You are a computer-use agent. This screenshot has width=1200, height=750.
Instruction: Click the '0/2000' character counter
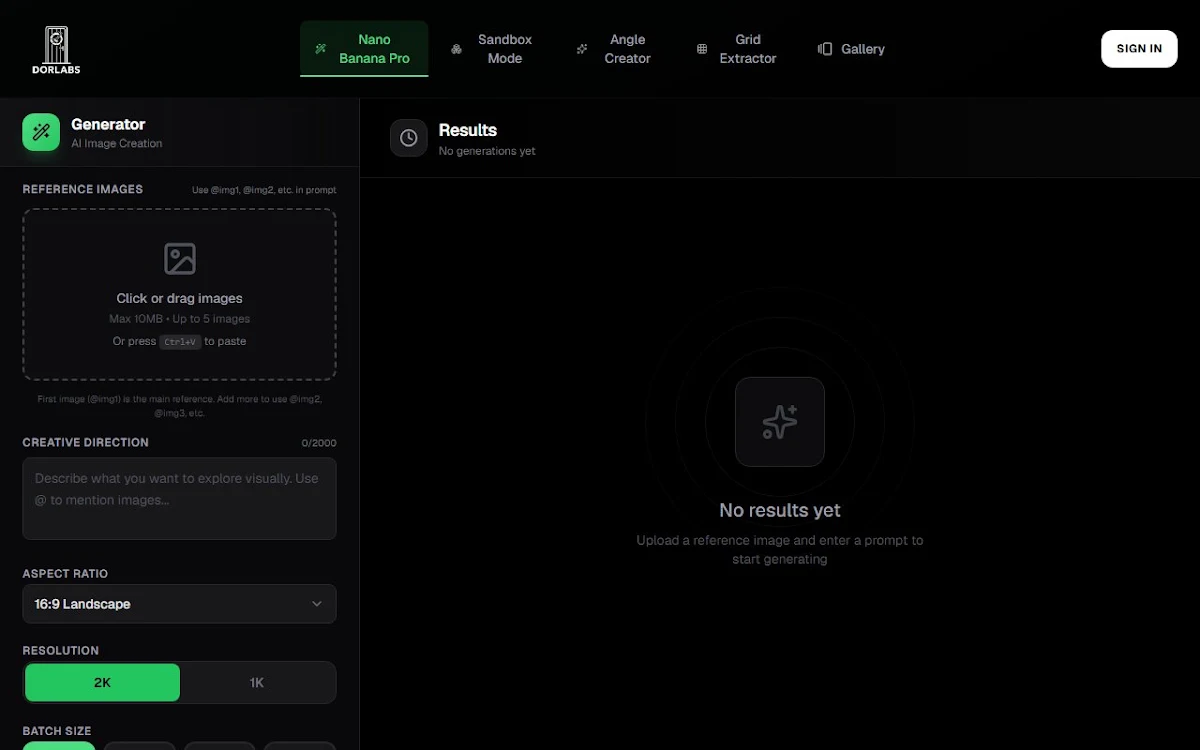click(x=319, y=443)
